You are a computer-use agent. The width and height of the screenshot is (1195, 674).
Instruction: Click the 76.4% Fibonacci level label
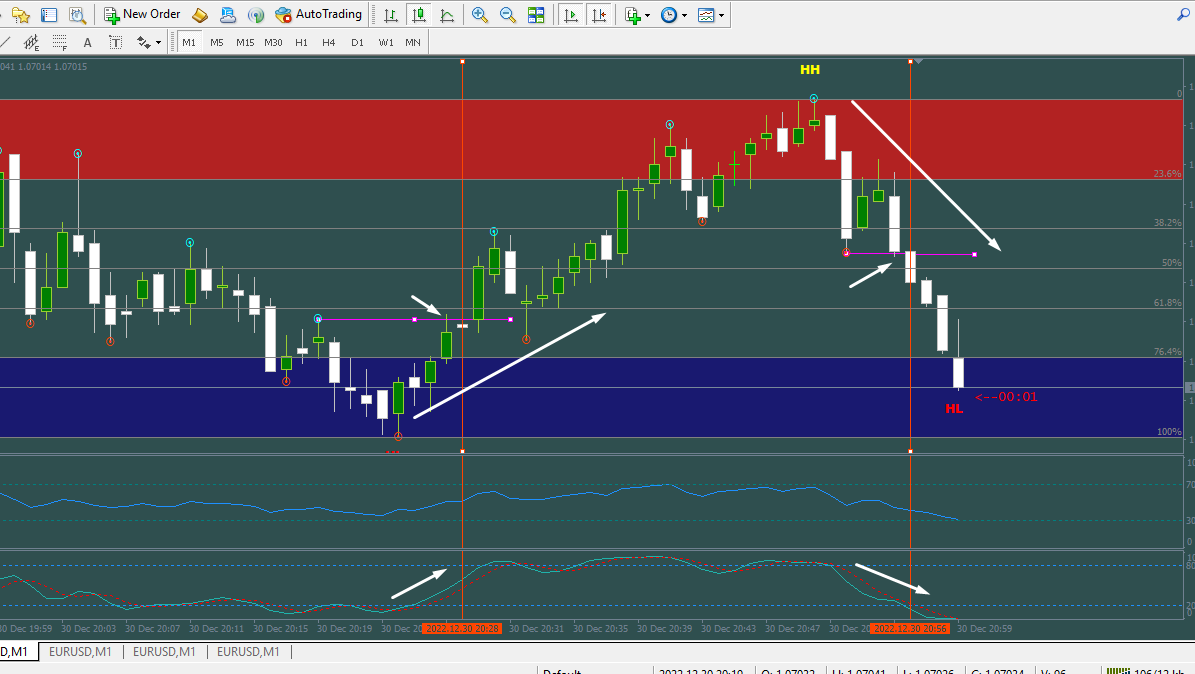[x=1168, y=352]
